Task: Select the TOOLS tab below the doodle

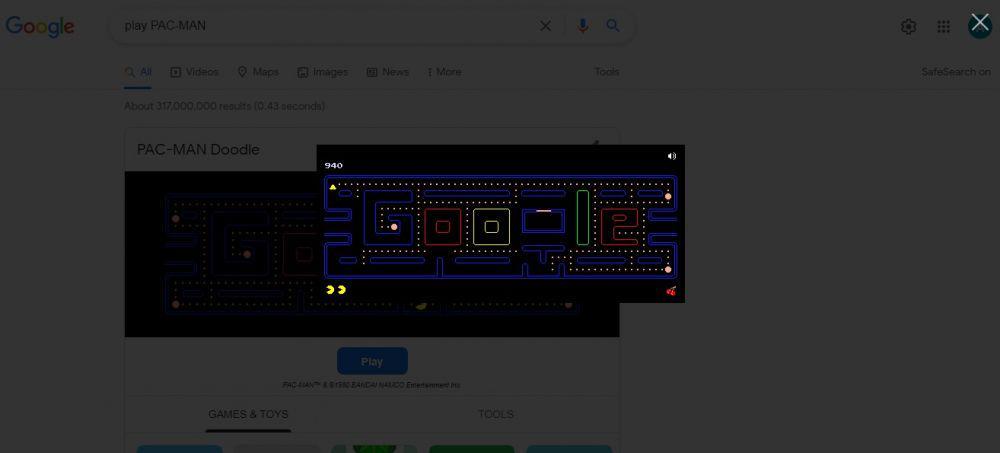Action: coord(496,414)
